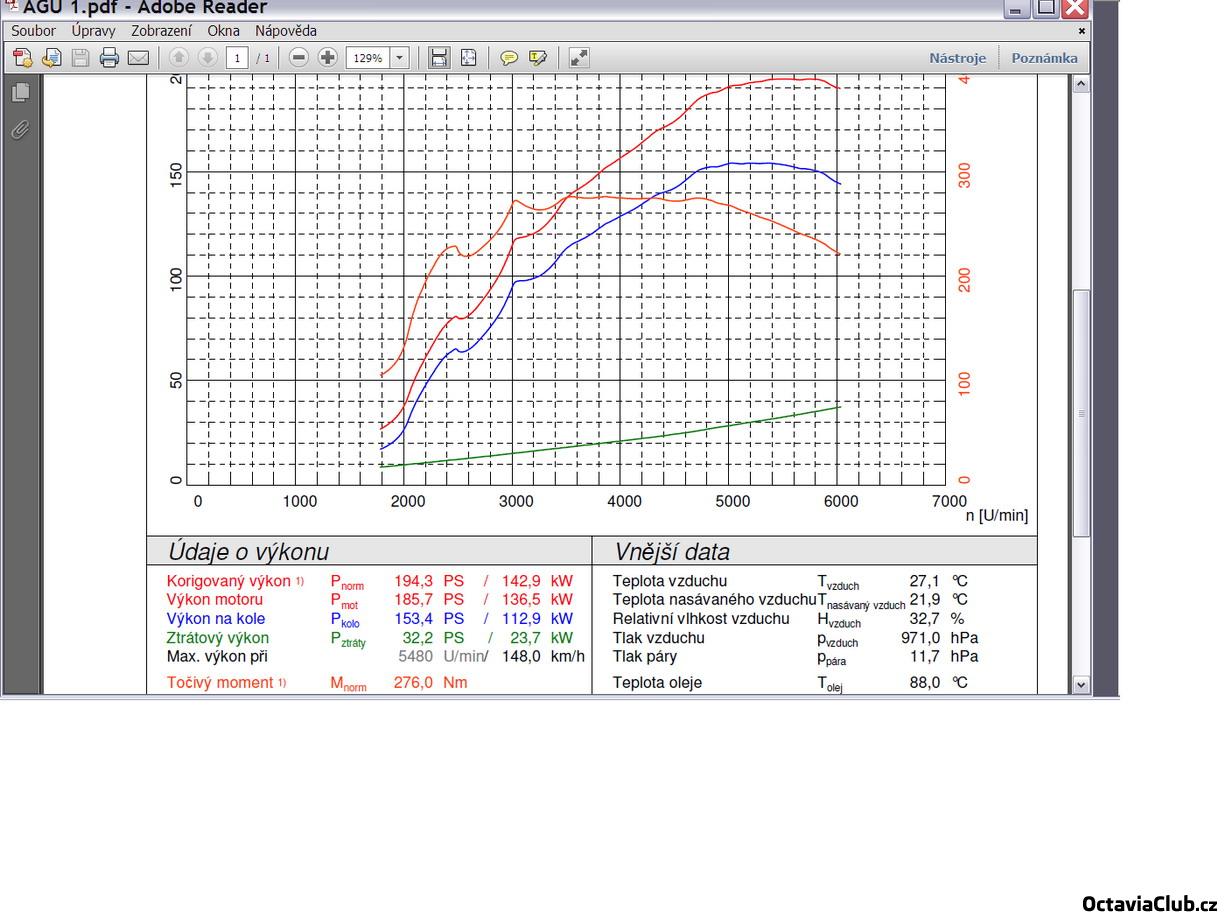
Task: Click the Create PDF online icon
Action: coord(22,58)
